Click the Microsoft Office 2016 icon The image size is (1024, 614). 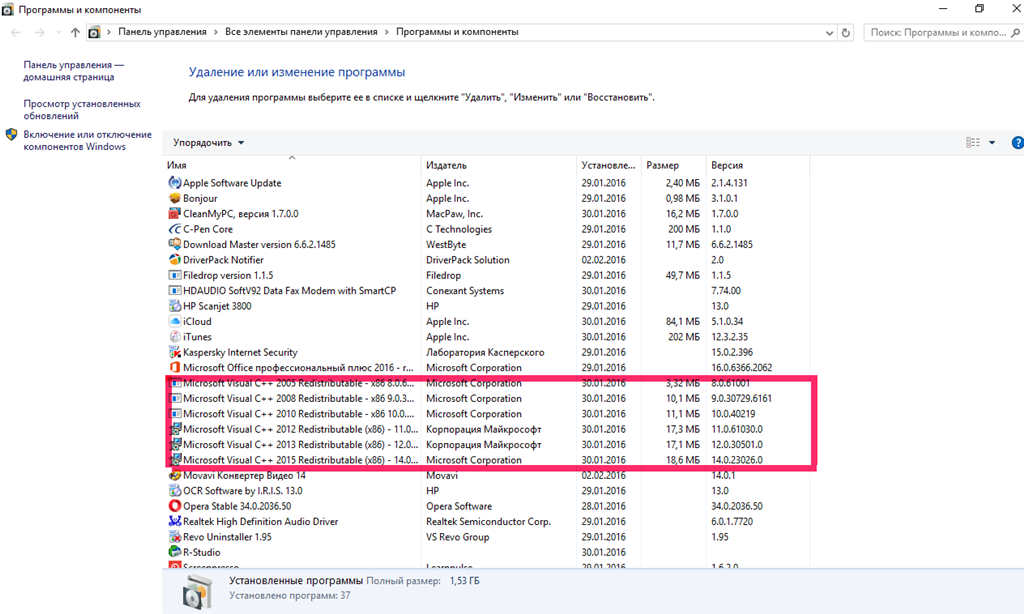(174, 367)
